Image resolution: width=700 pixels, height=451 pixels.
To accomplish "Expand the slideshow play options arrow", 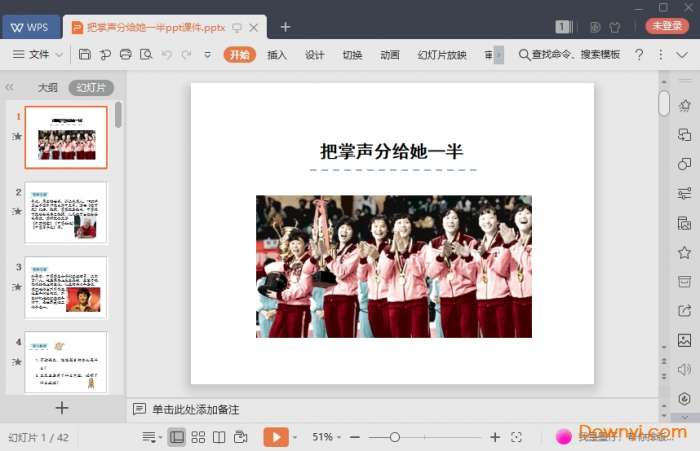I will click(x=297, y=437).
